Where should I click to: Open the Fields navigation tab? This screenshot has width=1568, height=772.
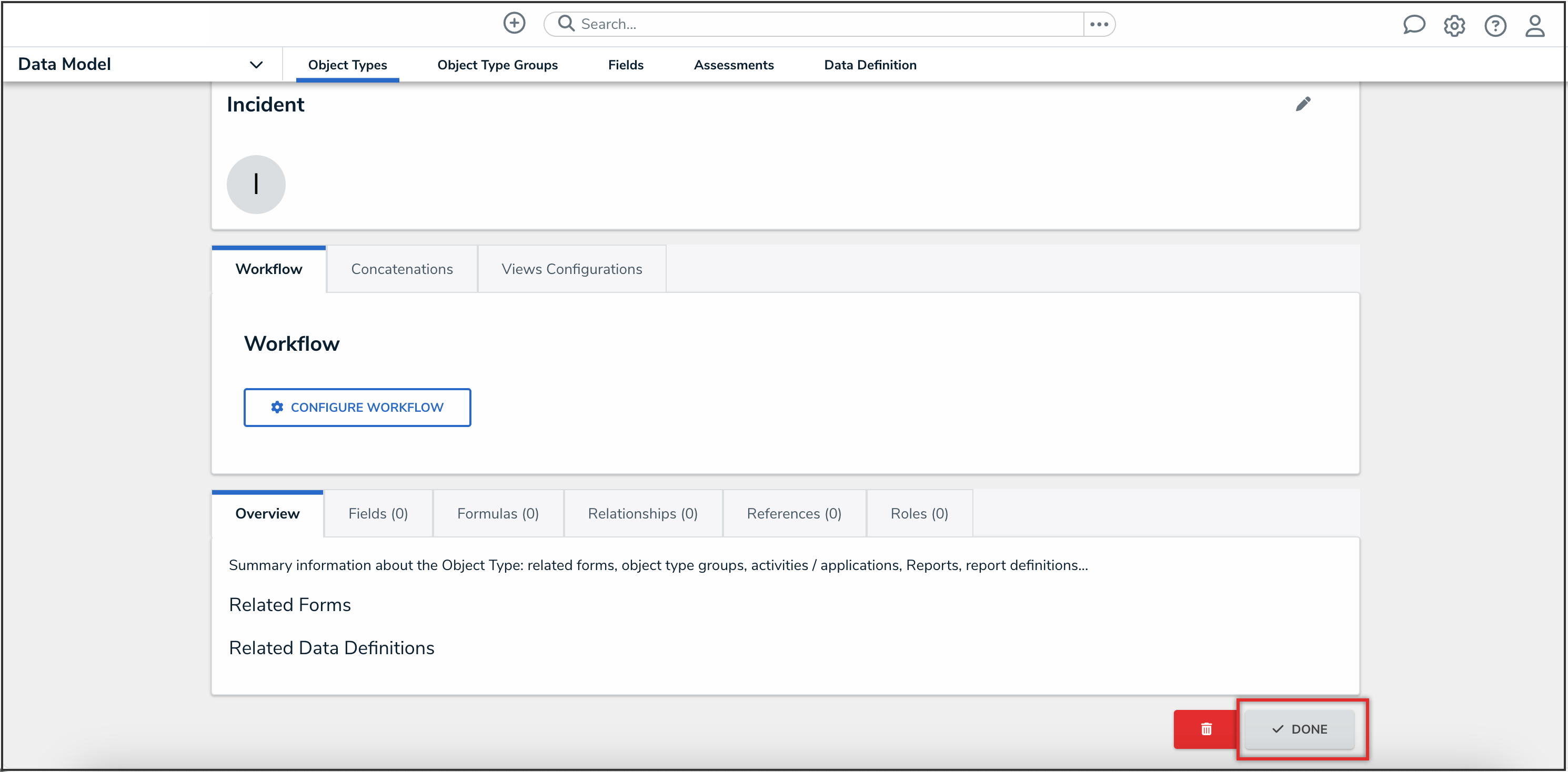point(625,65)
